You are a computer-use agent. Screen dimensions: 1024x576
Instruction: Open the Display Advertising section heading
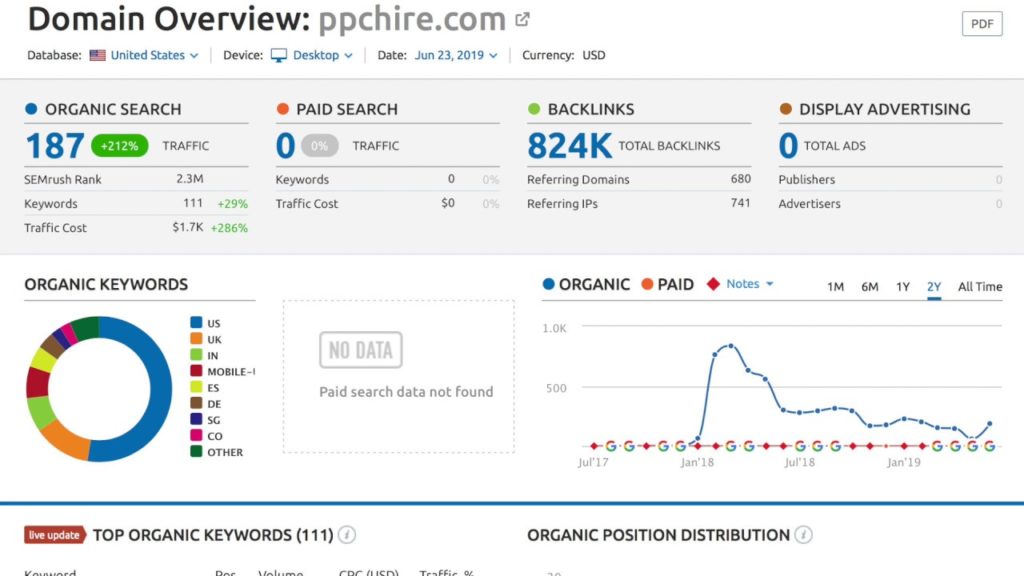click(884, 109)
